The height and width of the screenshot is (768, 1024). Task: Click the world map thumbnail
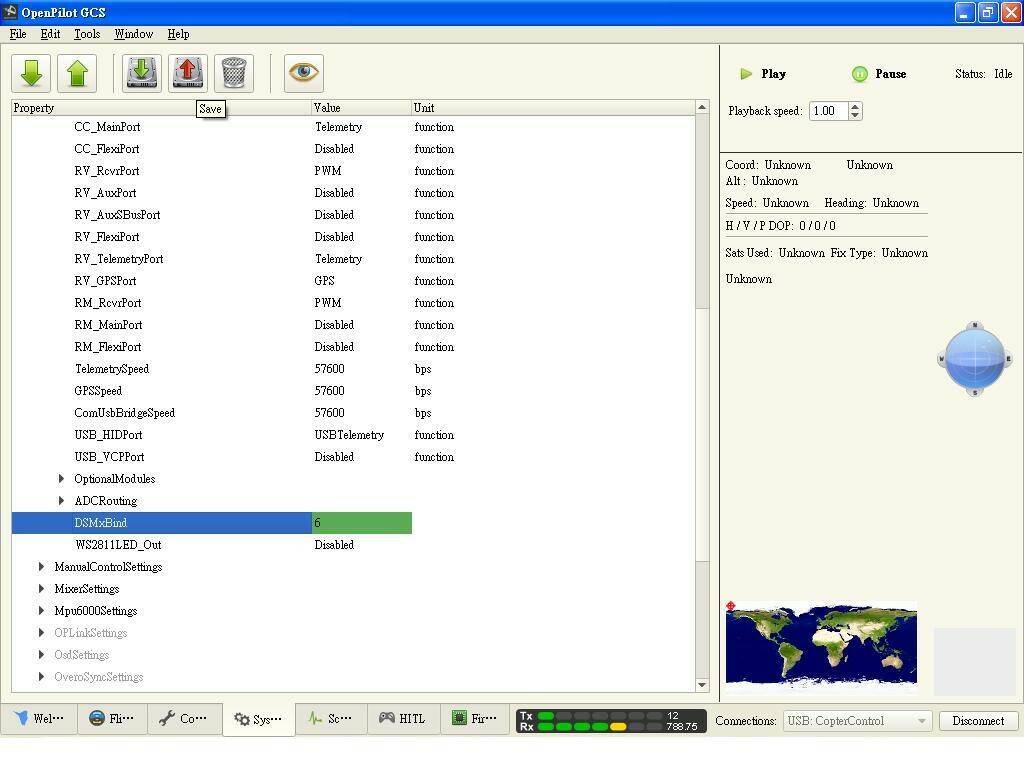pyautogui.click(x=822, y=645)
